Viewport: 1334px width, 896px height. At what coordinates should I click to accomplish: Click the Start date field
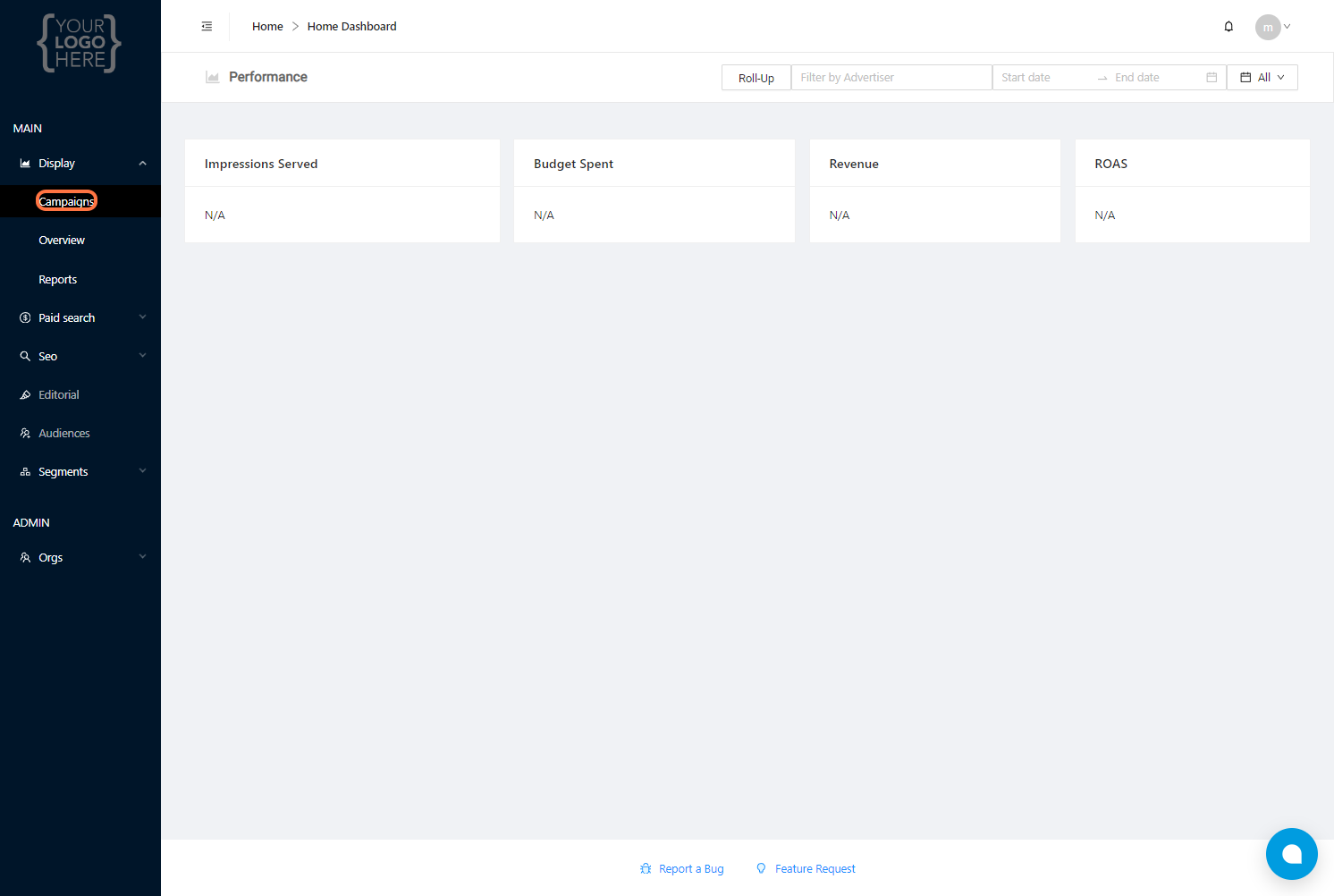click(x=1043, y=78)
